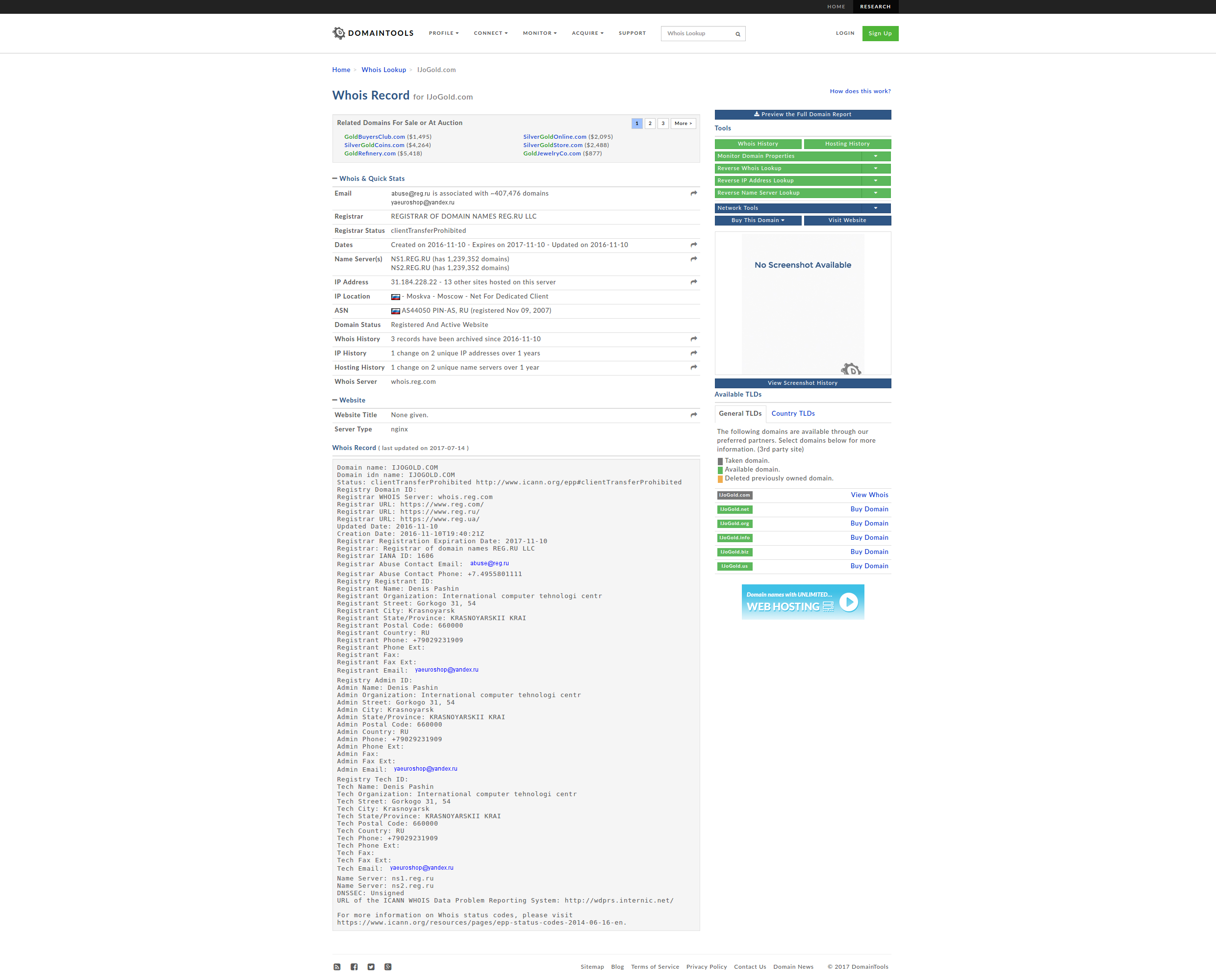Expand Reverse Name Server Lookup dropdown arrow
1216x980 pixels.
point(876,193)
